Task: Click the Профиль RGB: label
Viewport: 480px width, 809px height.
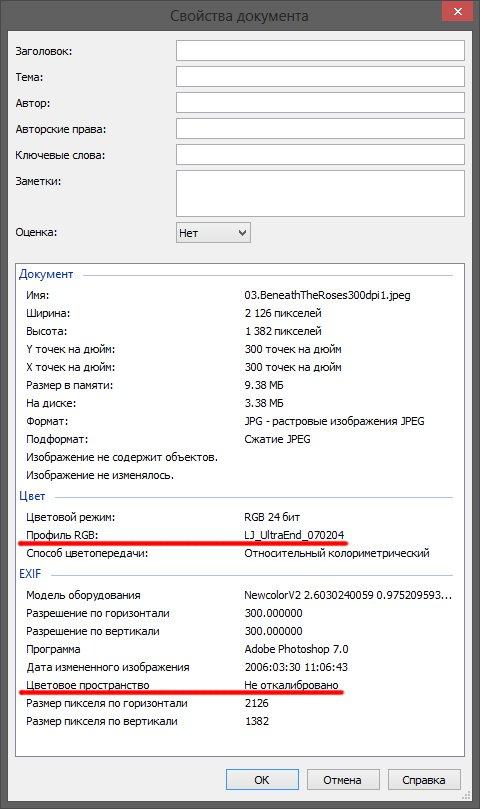Action: (x=62, y=535)
